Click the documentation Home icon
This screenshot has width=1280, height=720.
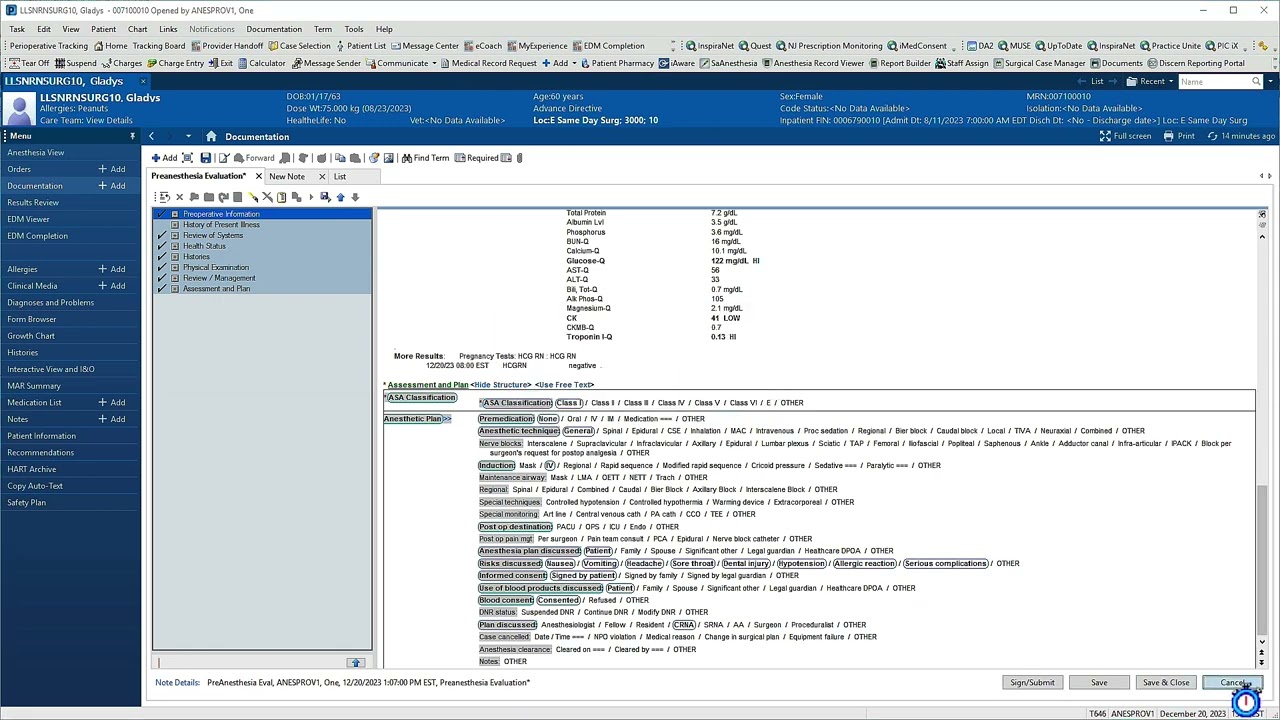tap(211, 136)
